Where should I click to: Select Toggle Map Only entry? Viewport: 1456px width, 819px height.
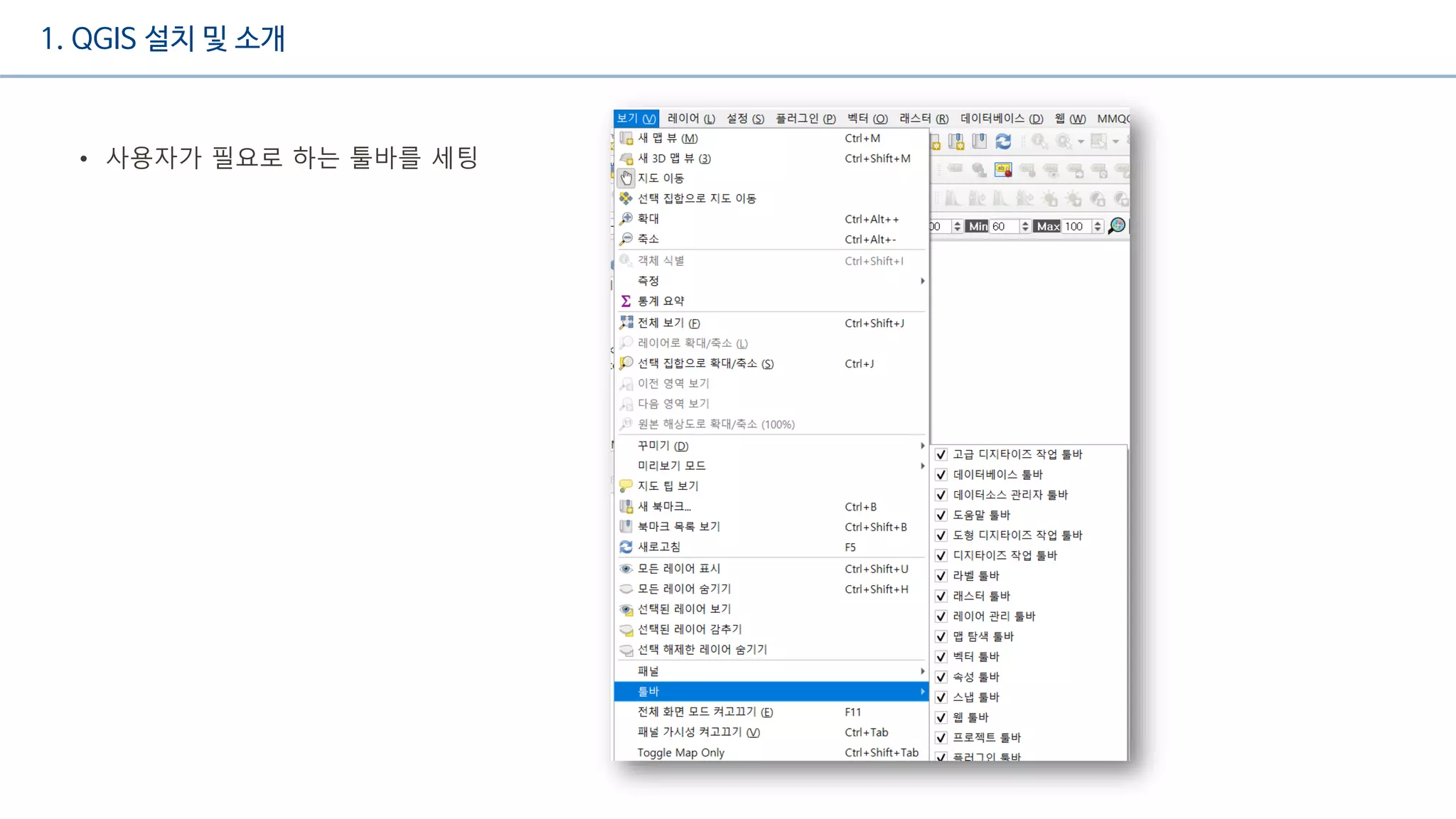tap(771, 752)
